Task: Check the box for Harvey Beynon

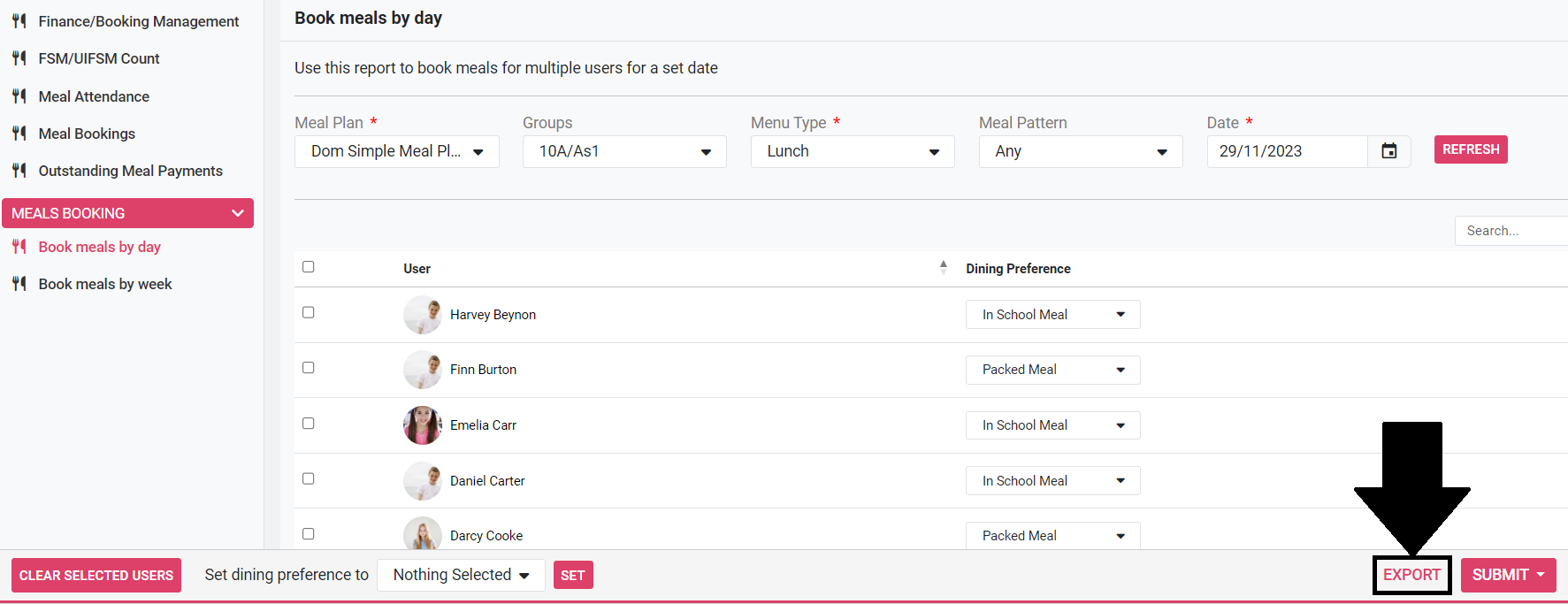Action: [x=309, y=312]
